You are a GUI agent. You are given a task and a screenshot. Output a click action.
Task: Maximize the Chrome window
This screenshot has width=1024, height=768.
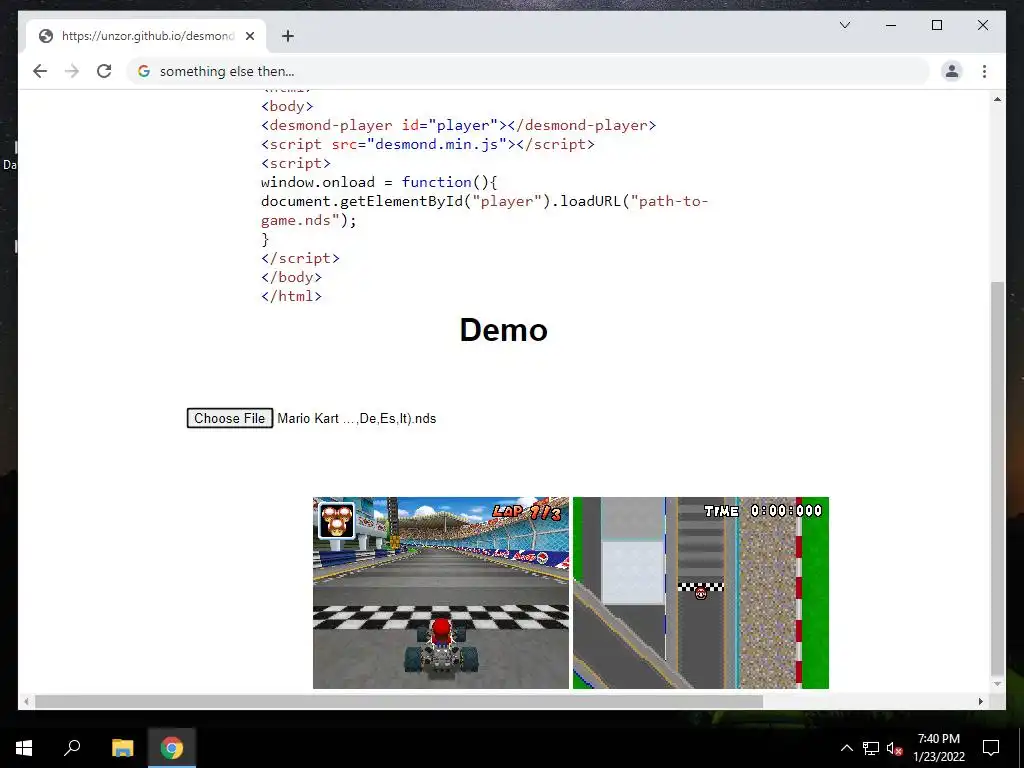click(936, 25)
